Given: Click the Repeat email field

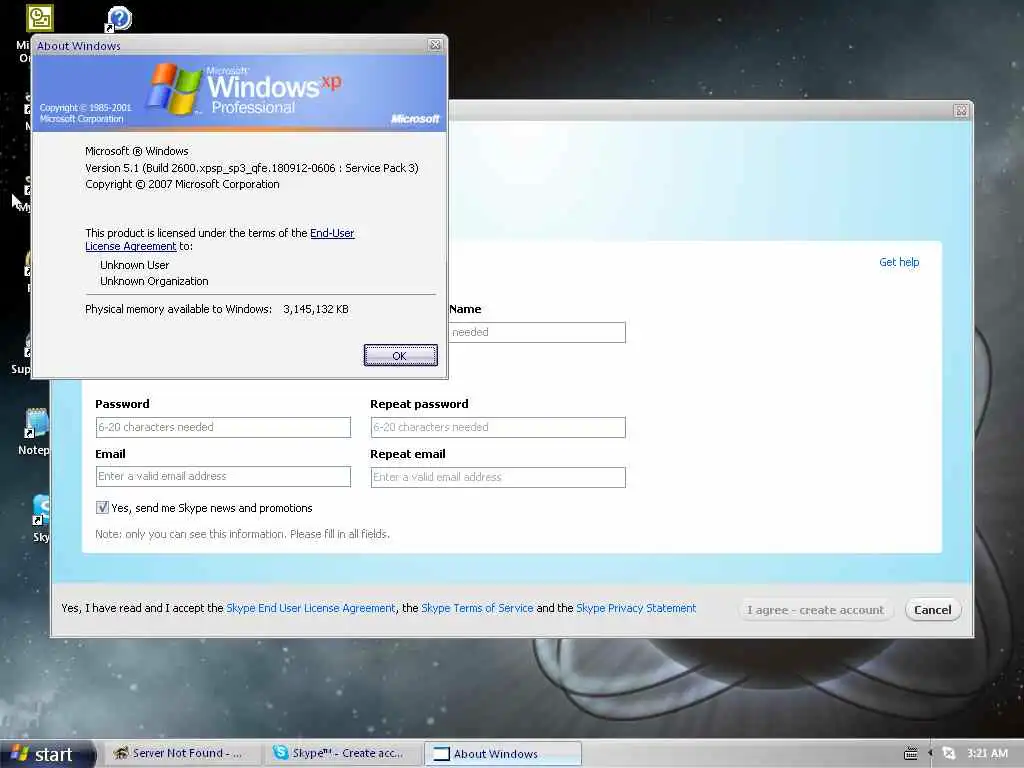Looking at the screenshot, I should (x=498, y=477).
